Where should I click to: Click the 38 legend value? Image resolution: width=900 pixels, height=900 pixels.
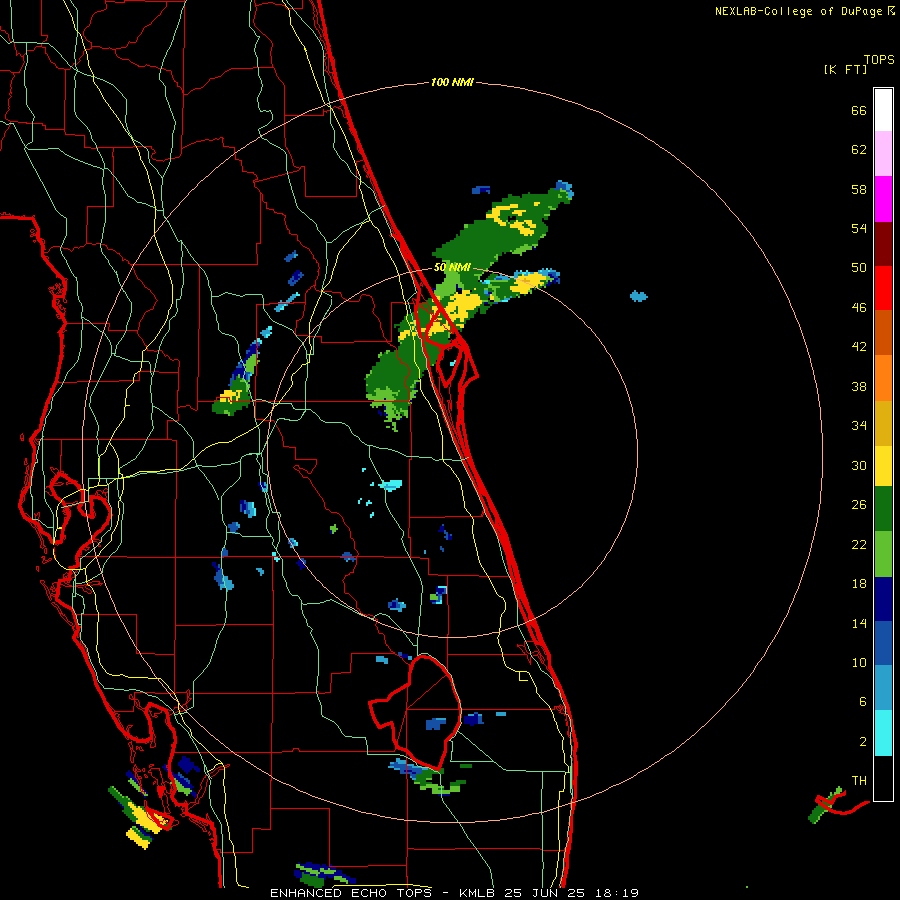click(859, 386)
